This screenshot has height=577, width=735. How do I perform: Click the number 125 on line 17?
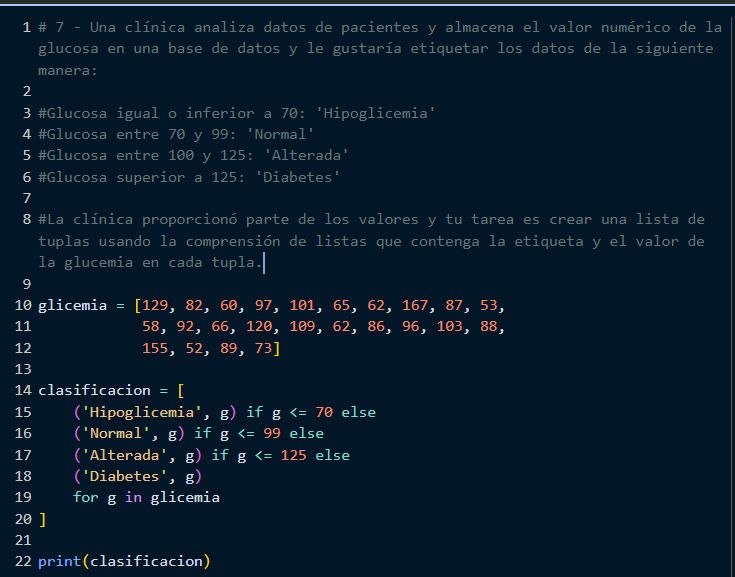point(293,455)
